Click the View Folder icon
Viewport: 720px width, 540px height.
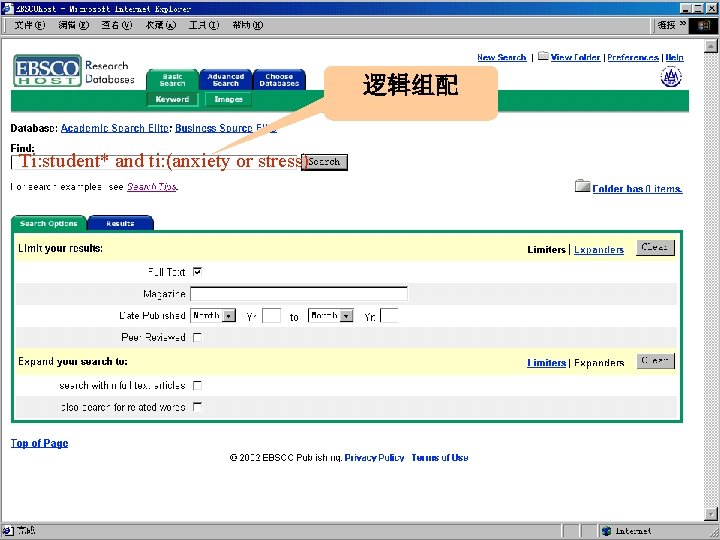[543, 56]
